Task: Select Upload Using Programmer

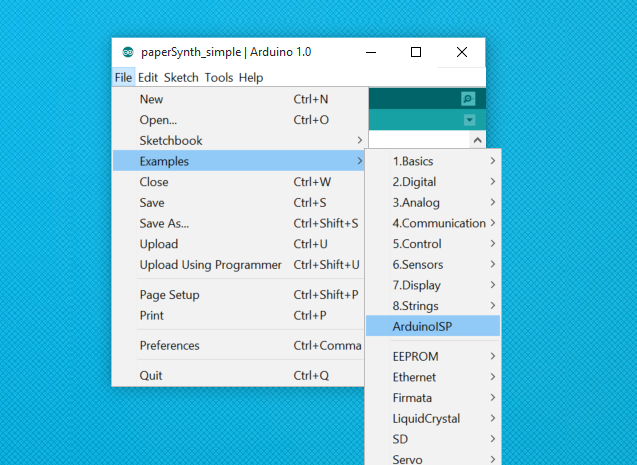Action: point(238,265)
